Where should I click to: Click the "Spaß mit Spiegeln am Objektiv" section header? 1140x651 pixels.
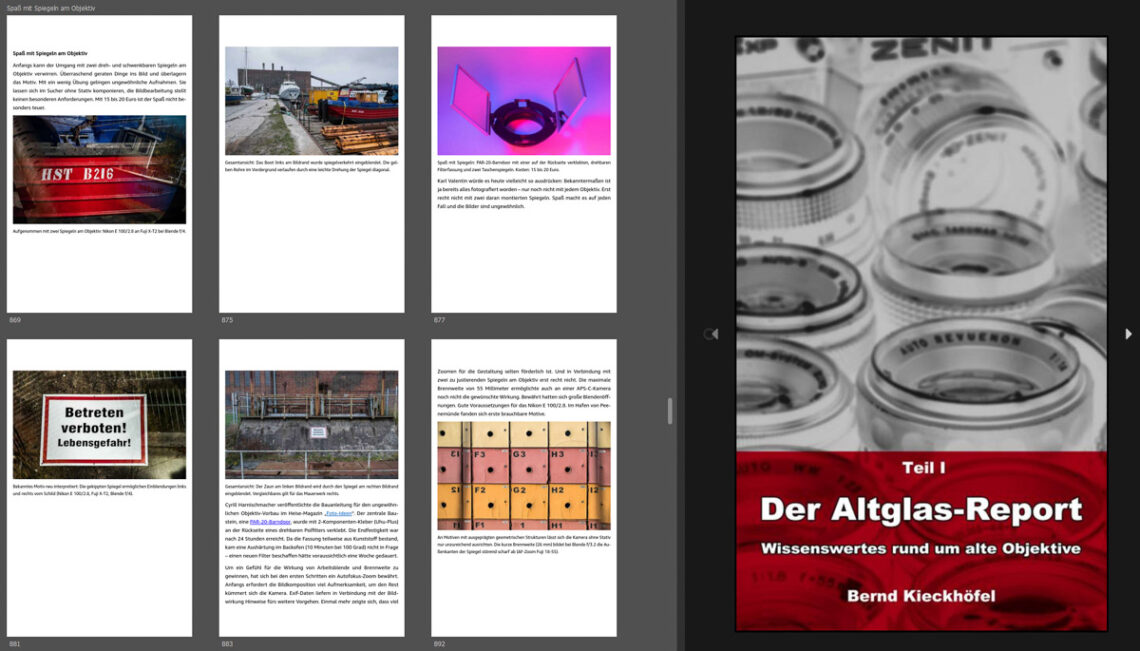tap(51, 8)
